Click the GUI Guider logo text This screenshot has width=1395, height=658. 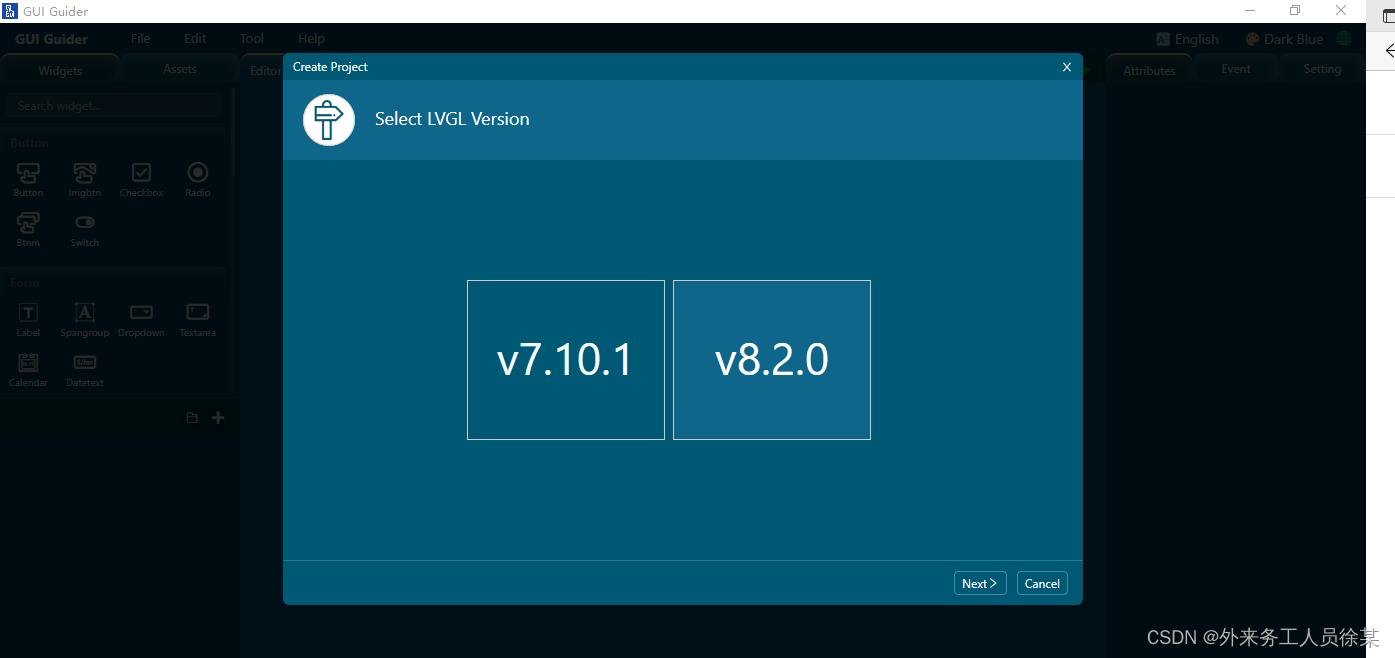click(52, 39)
